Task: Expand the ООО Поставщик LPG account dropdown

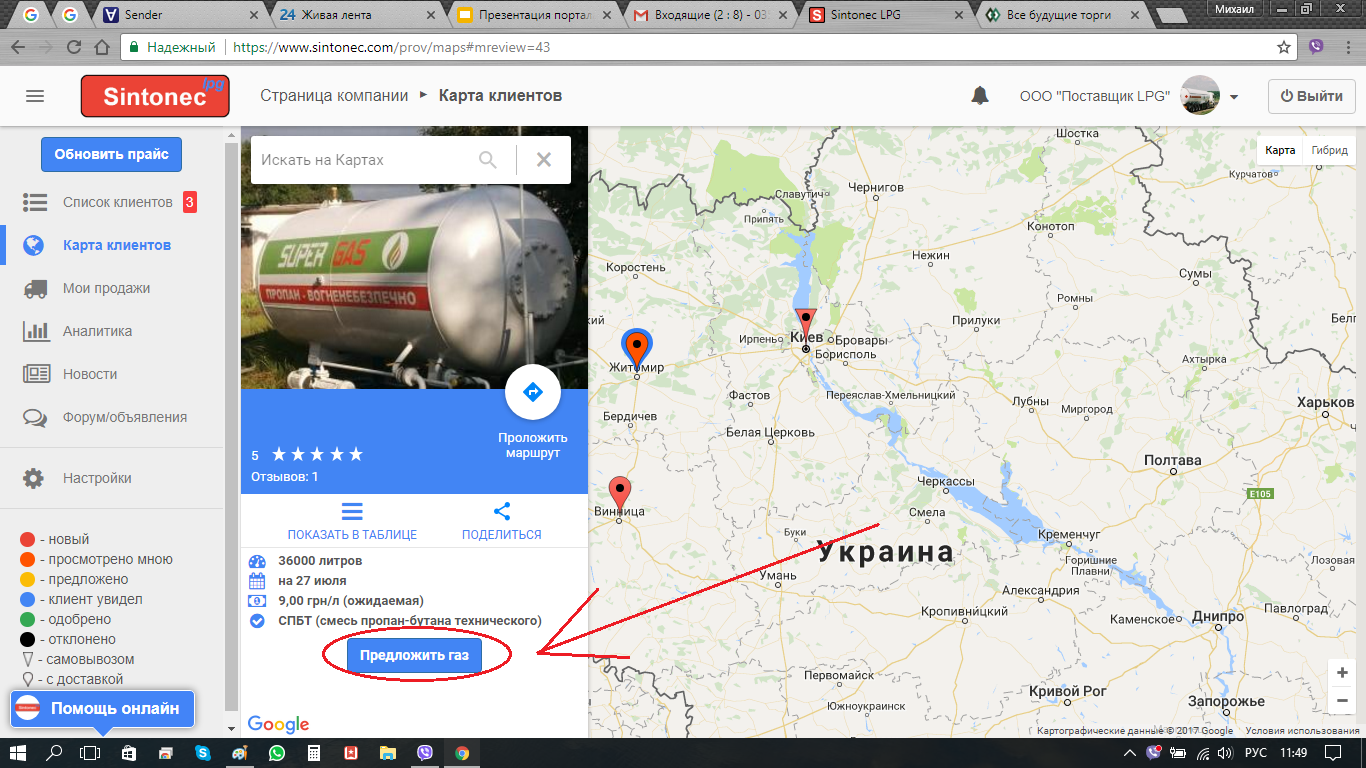Action: point(1234,97)
